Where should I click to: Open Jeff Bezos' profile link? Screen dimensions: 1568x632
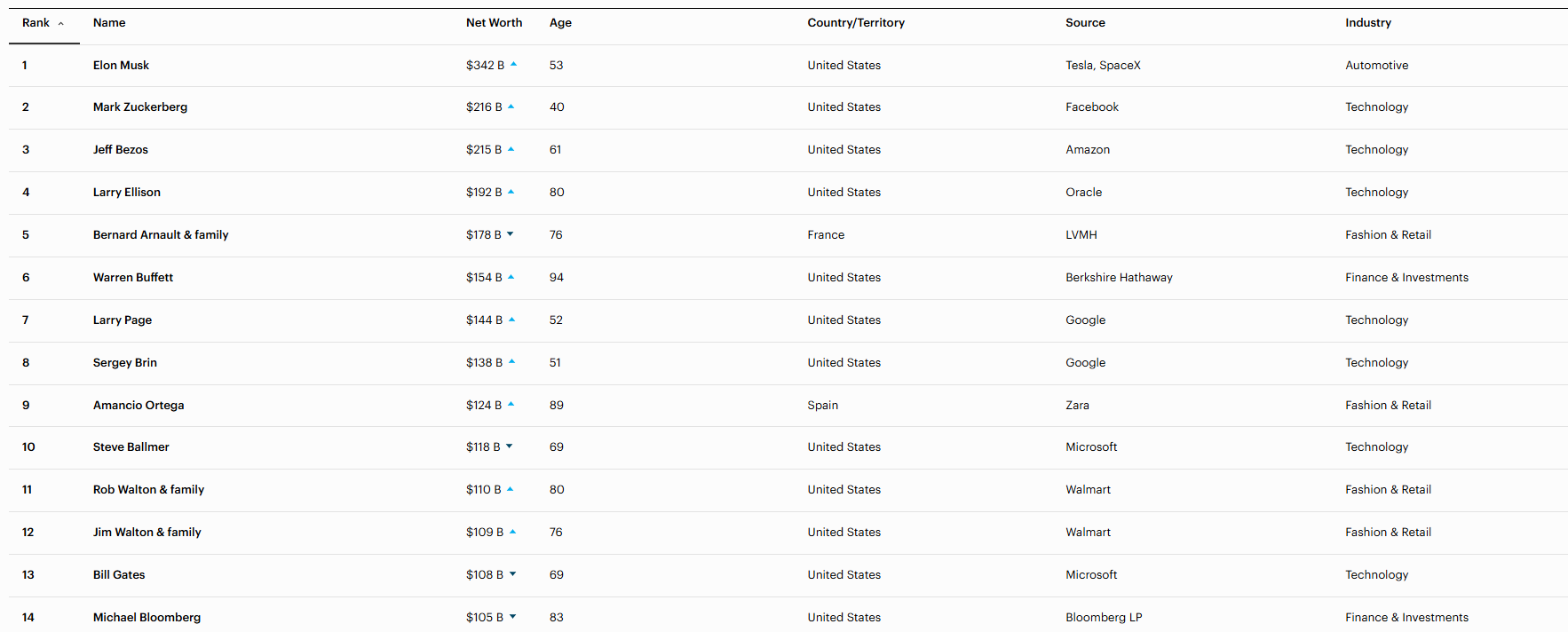[121, 150]
